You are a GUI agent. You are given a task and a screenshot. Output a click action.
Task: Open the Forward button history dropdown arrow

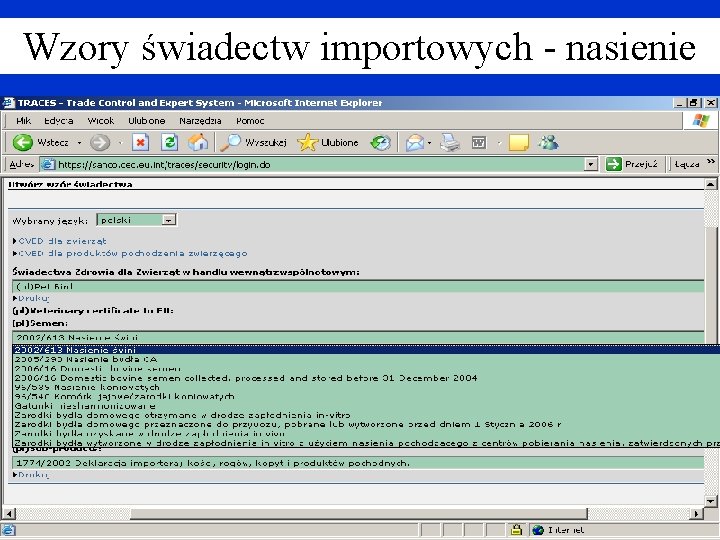click(120, 143)
